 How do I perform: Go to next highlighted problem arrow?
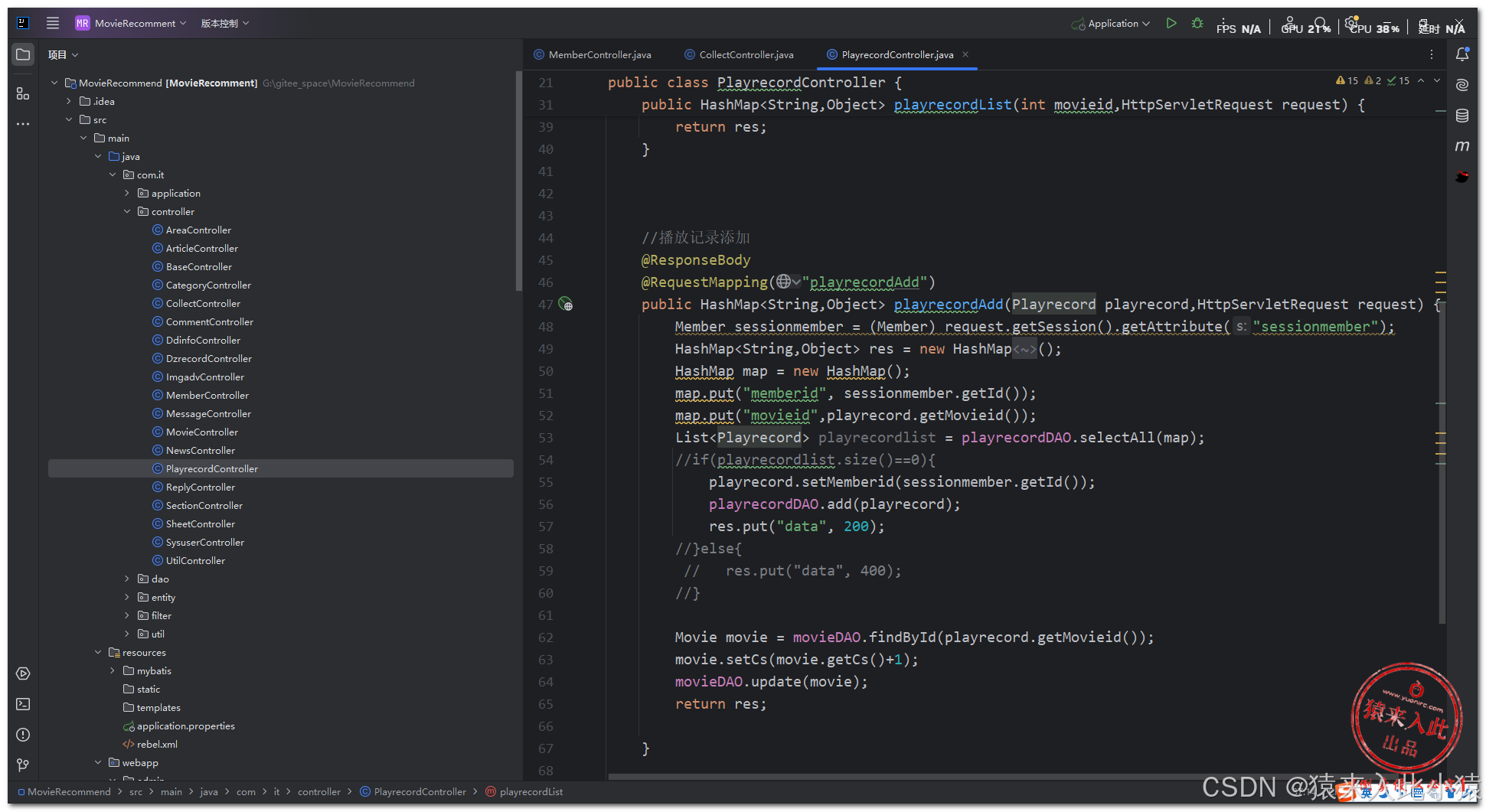coord(1437,80)
